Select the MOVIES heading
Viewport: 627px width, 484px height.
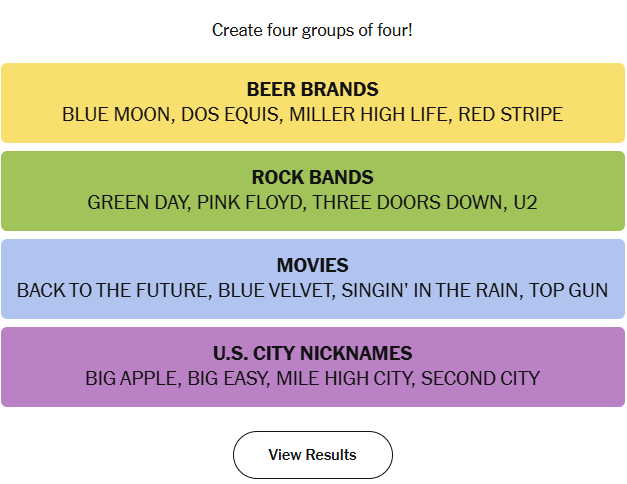click(312, 265)
